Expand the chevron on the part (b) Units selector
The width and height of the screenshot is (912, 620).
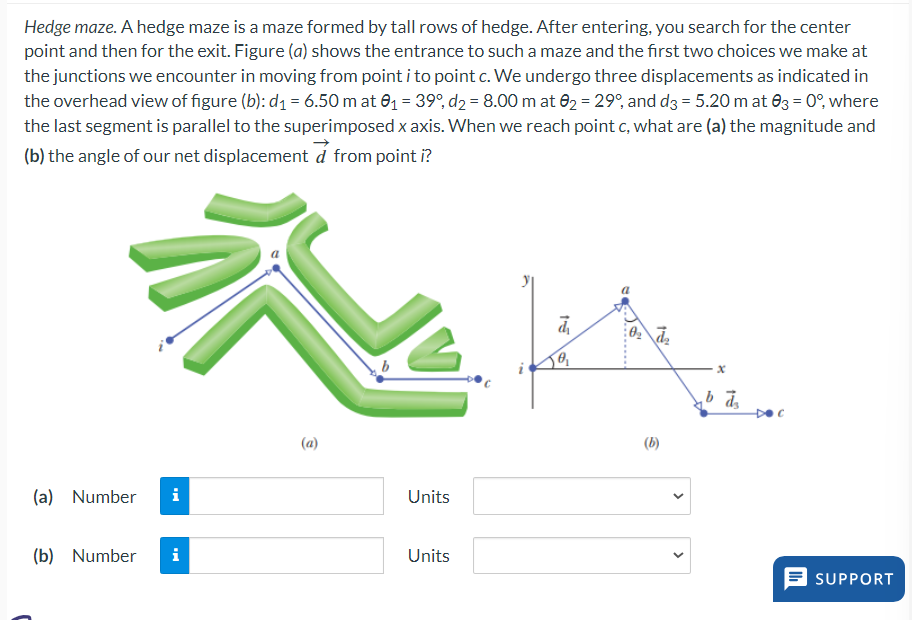pyautogui.click(x=679, y=556)
